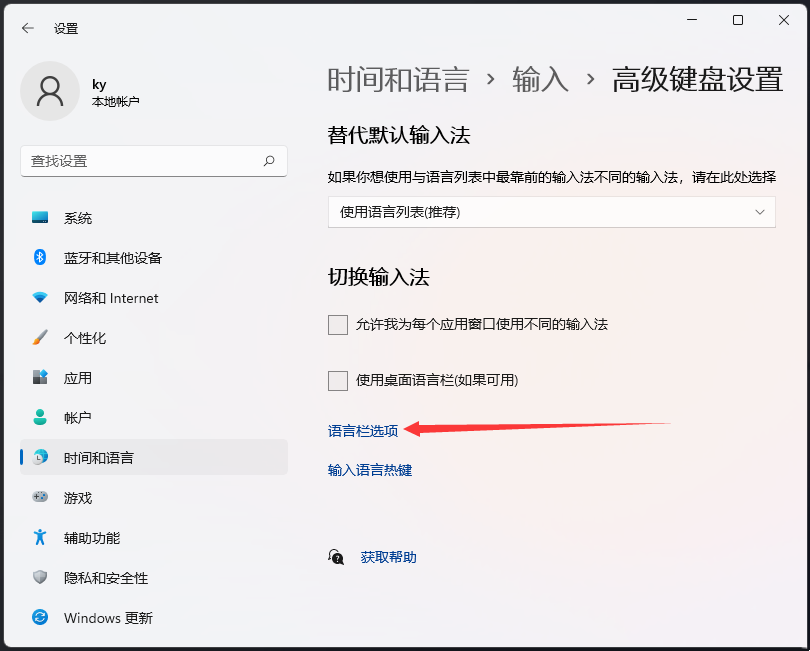The height and width of the screenshot is (651, 810).
Task: Open the default input method dropdown
Action: (551, 212)
